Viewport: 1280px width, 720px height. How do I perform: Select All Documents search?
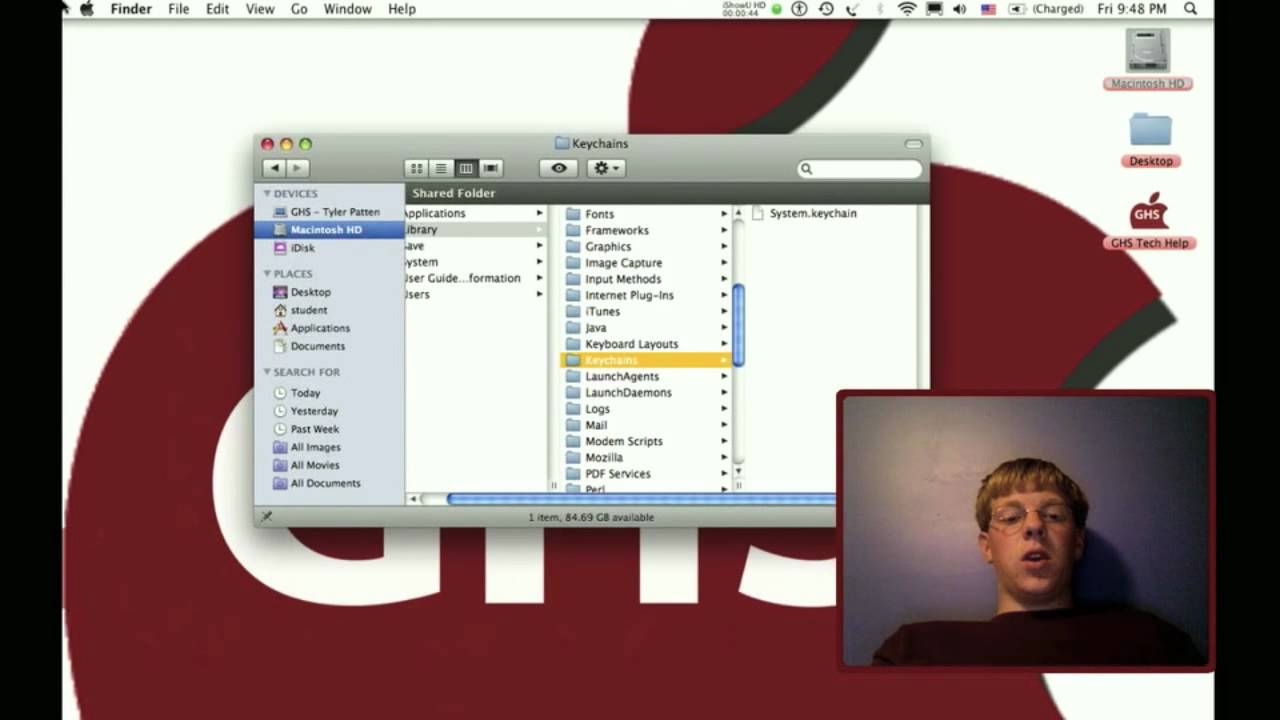(x=329, y=483)
